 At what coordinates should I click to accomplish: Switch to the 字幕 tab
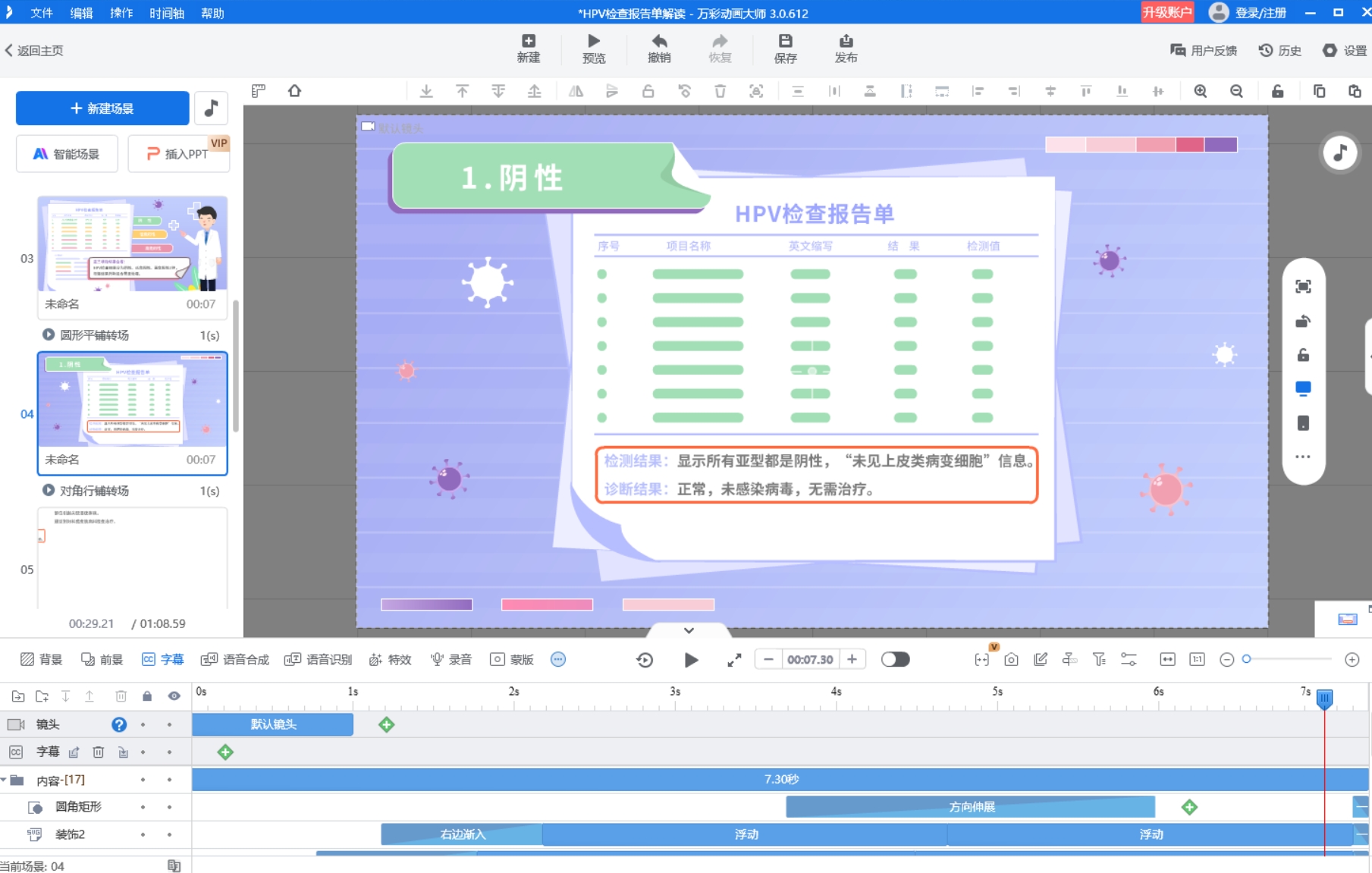point(162,659)
